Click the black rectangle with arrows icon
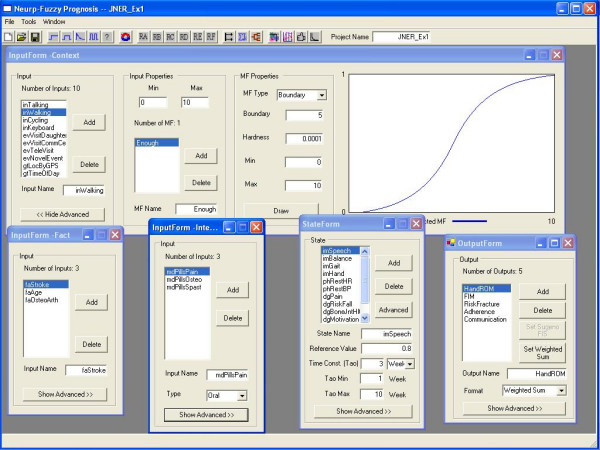600x450 pixels. (229, 37)
